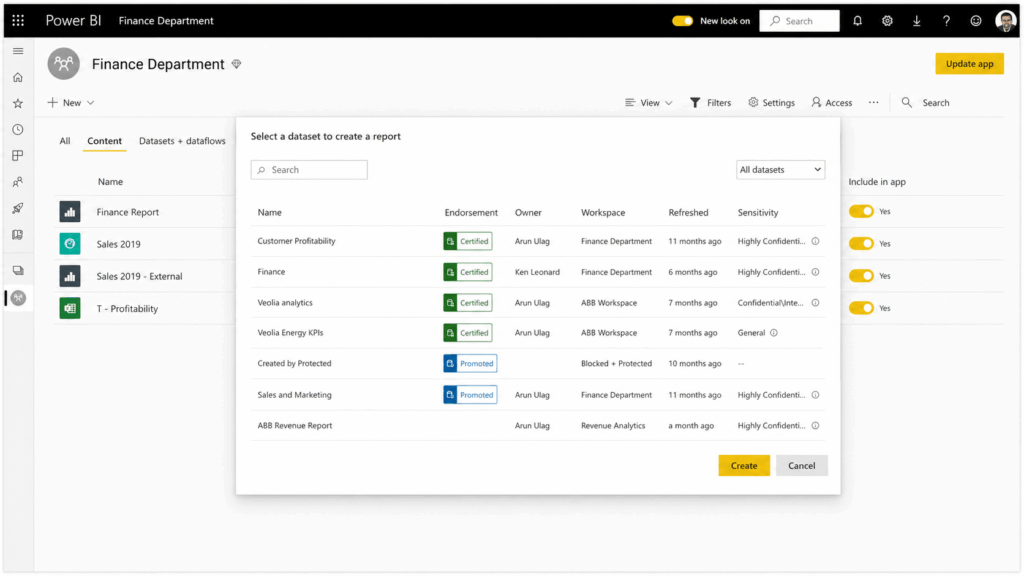
Task: Click Promoted badge on Created by Protected
Action: [x=470, y=363]
